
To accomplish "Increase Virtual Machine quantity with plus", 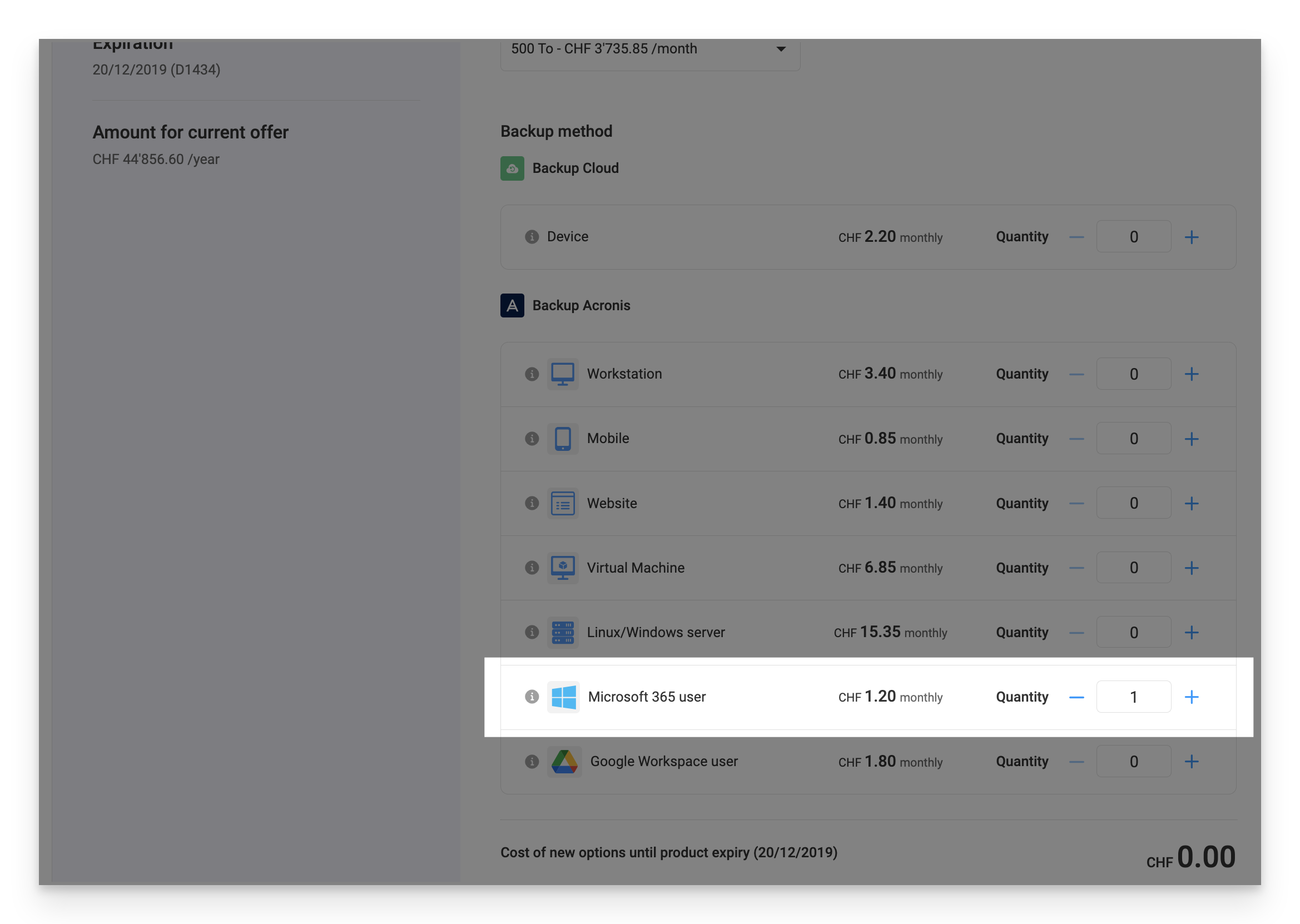I will pyautogui.click(x=1192, y=568).
